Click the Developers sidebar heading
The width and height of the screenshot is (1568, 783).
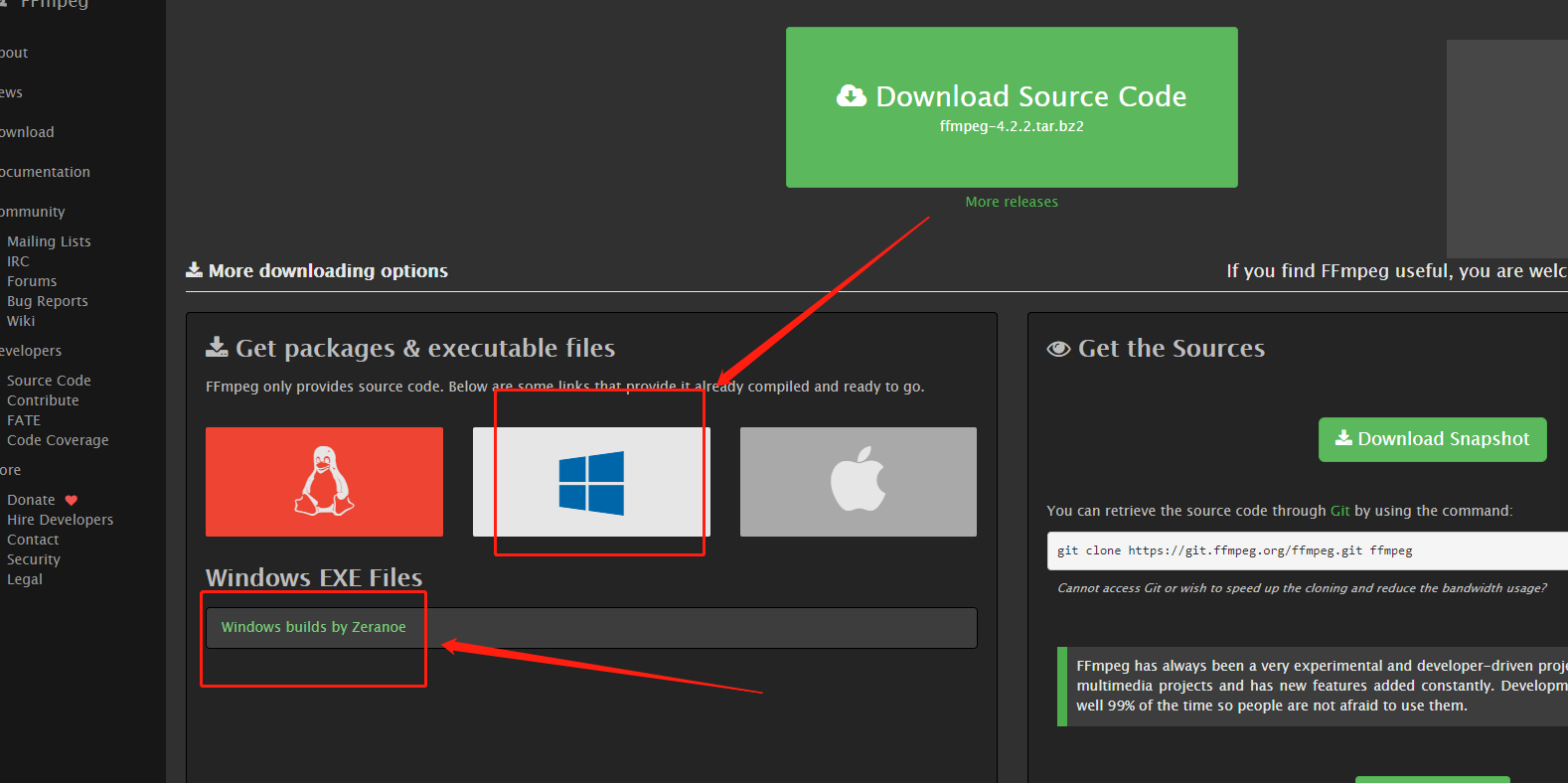point(31,351)
